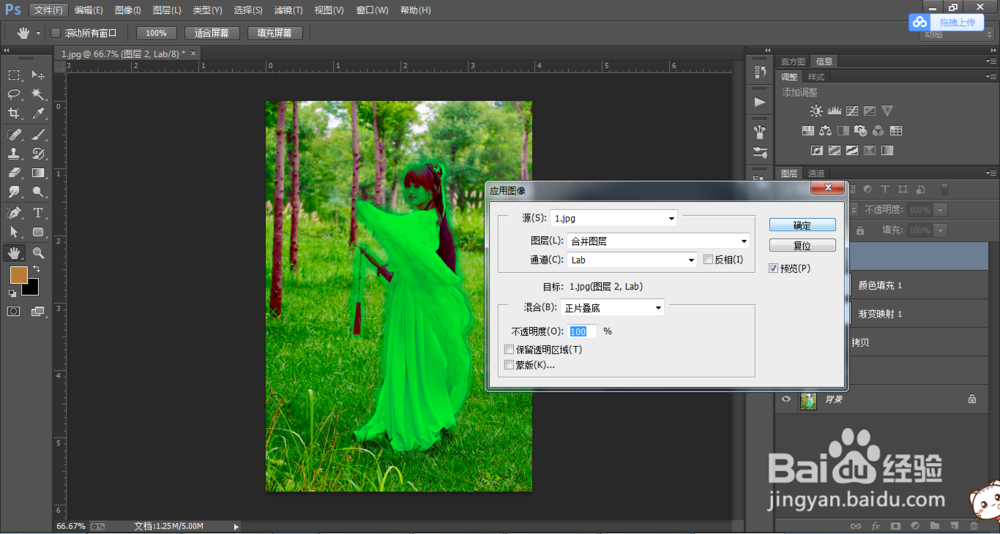Add Photo Filter adjustment
The width and height of the screenshot is (1000, 534).
pyautogui.click(x=860, y=131)
